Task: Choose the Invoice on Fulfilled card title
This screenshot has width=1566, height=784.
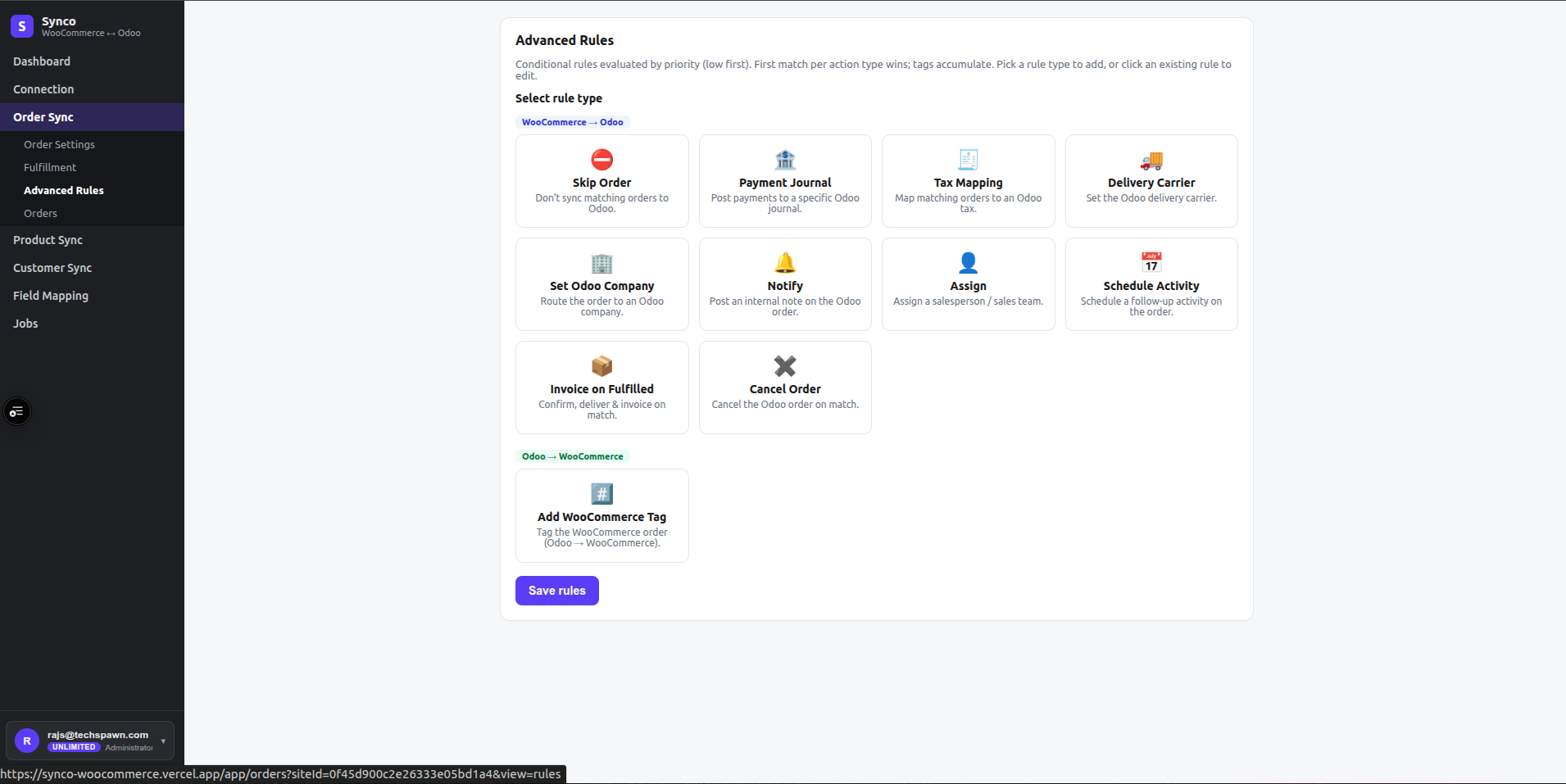Action: coord(601,389)
